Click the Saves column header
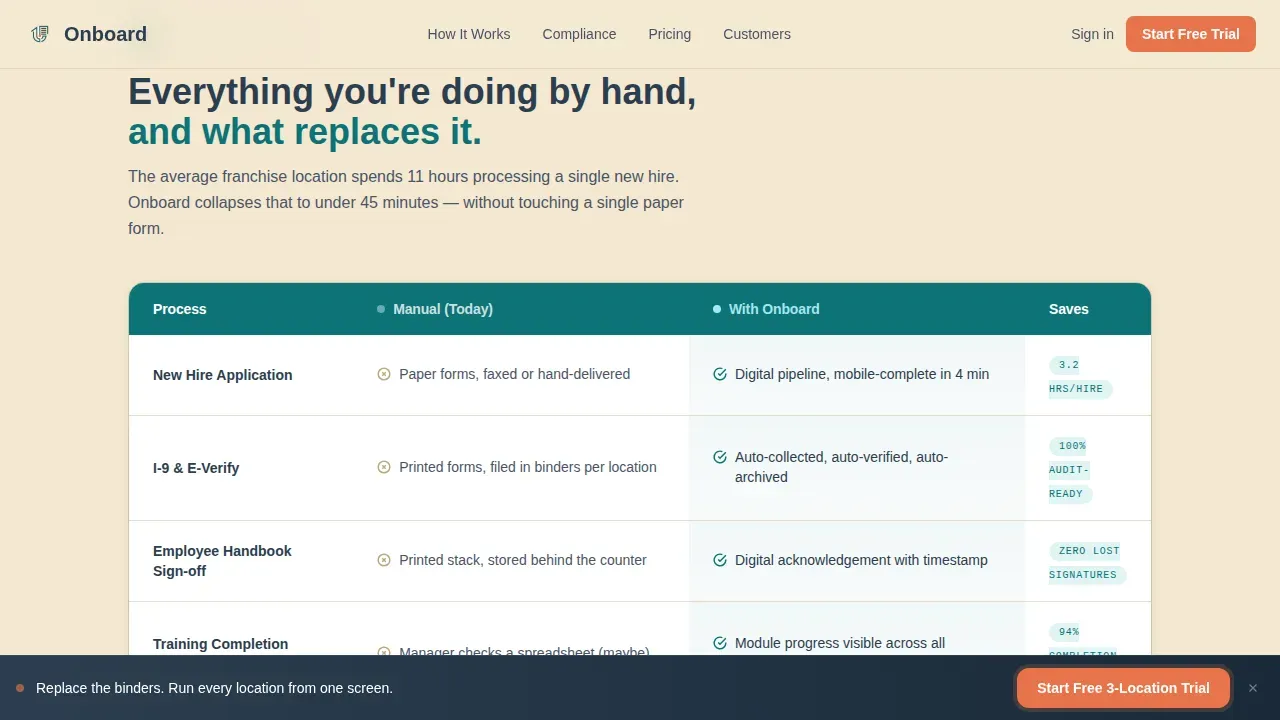Image resolution: width=1280 pixels, height=720 pixels. point(1069,309)
